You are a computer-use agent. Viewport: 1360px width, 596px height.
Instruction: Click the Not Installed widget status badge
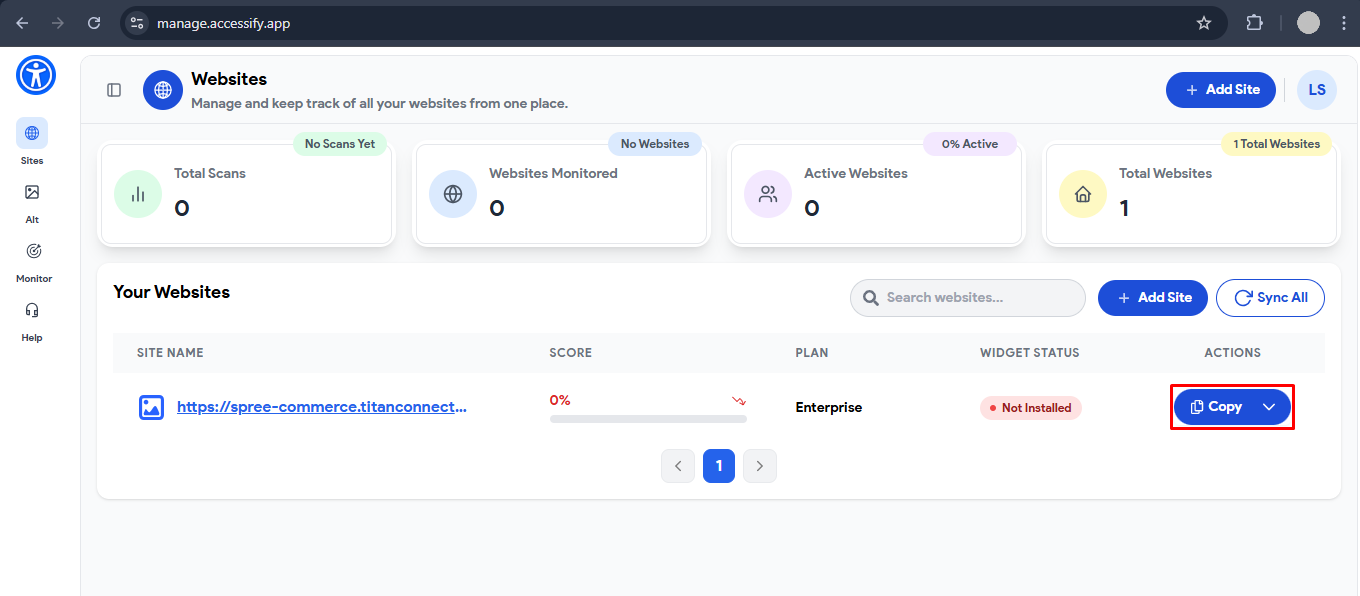(1030, 407)
